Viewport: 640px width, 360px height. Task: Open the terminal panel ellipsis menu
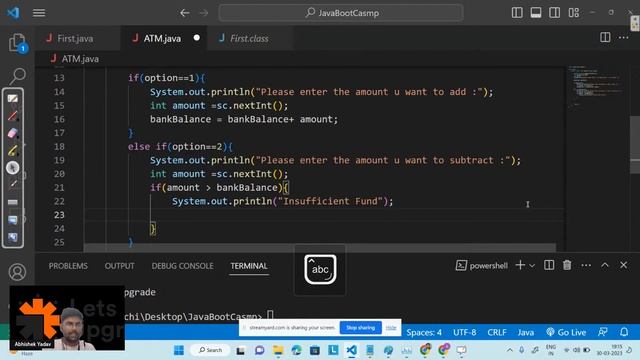[x=586, y=265]
